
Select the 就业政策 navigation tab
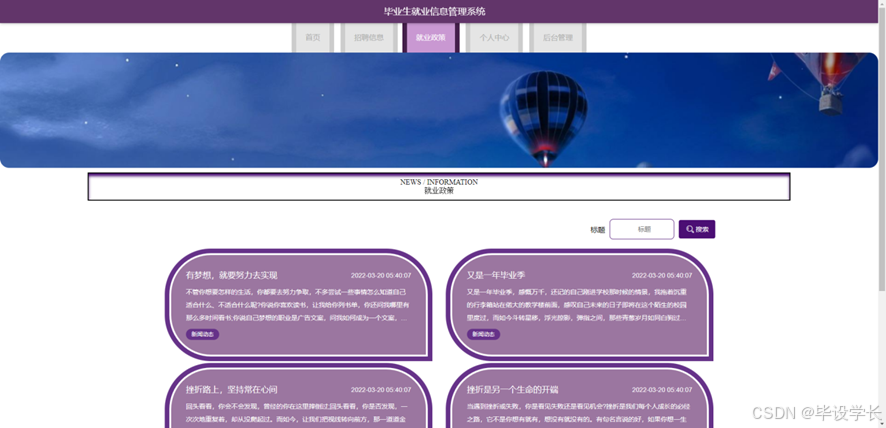(431, 38)
